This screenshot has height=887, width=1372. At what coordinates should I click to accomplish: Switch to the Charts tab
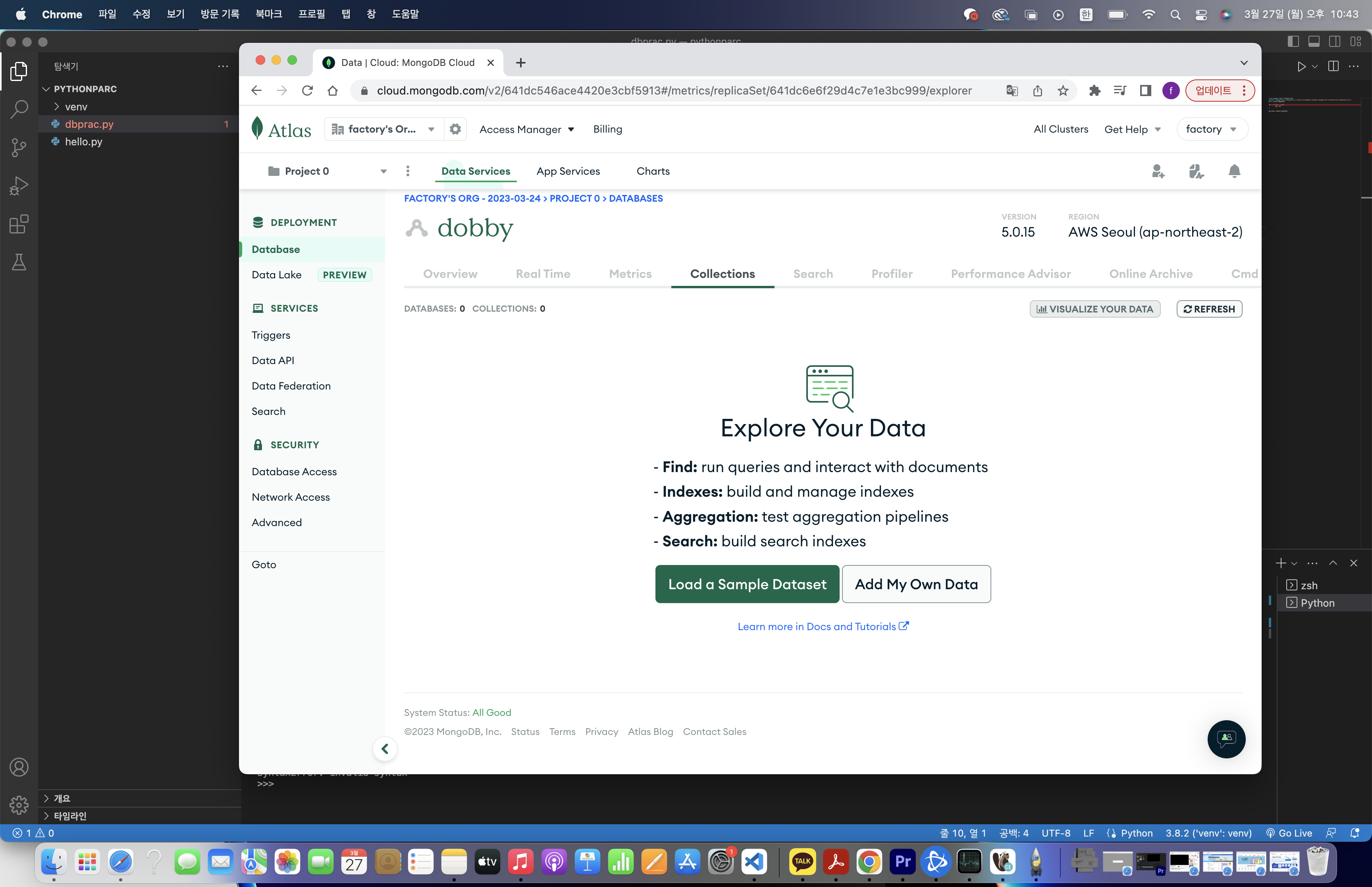653,171
